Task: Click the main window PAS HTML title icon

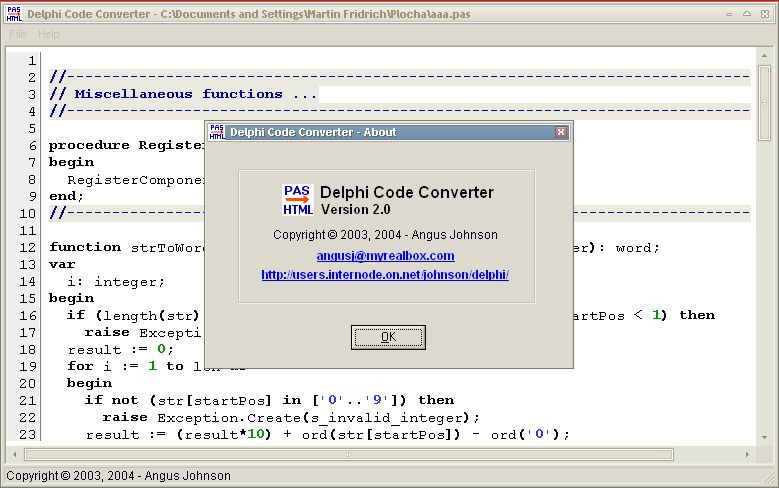Action: [x=14, y=14]
